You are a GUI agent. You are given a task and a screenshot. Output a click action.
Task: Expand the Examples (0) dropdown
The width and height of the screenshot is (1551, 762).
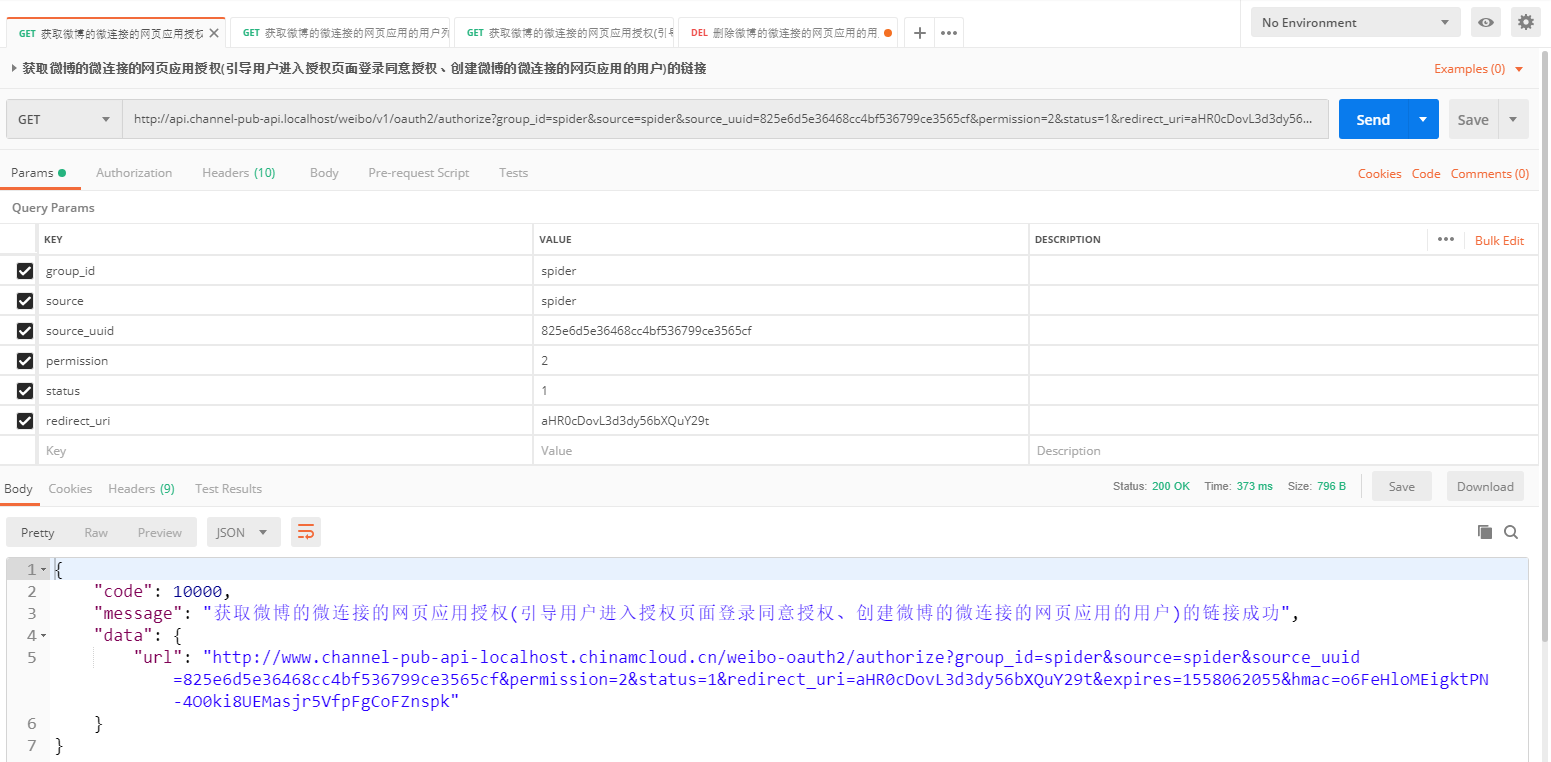pyautogui.click(x=1479, y=69)
